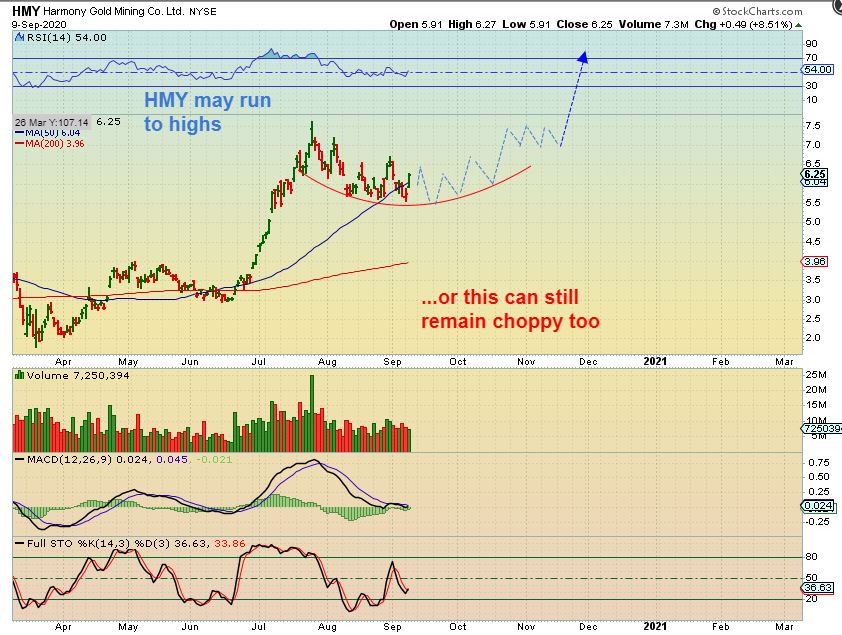Click the Chg +0.49 (+8.51%) value
The image size is (842, 635).
[x=743, y=25]
